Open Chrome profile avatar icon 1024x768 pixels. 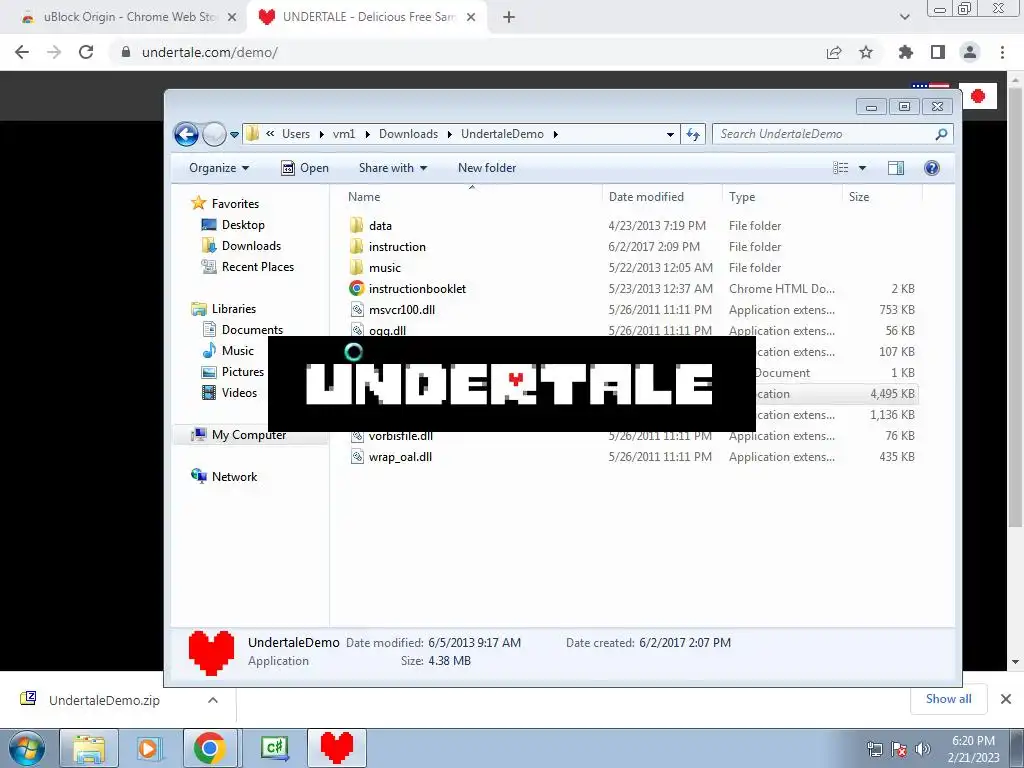pos(970,52)
